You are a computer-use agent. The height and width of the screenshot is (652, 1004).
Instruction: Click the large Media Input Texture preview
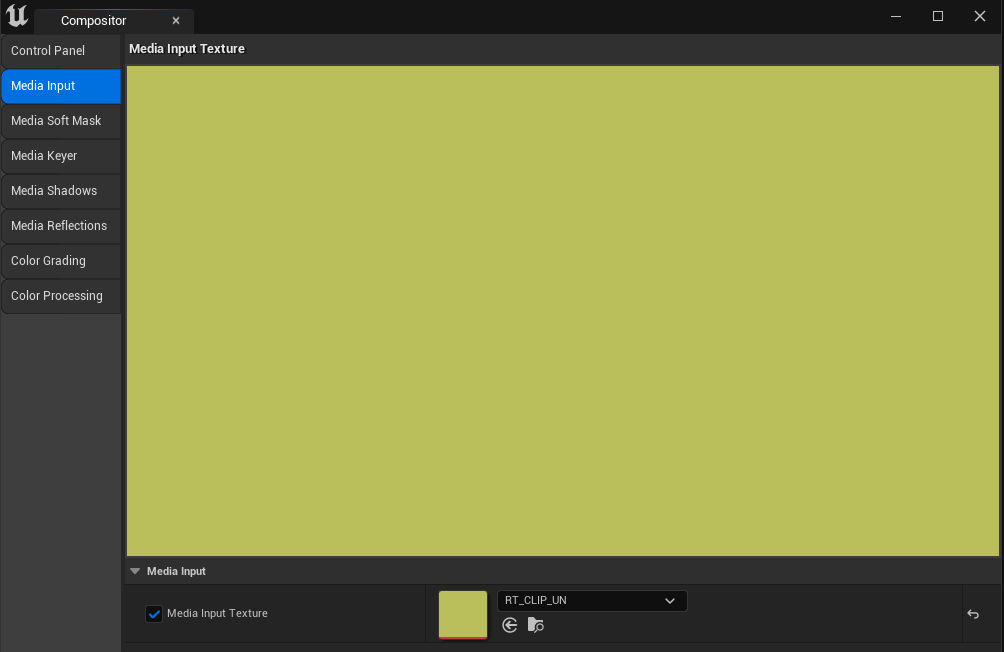(x=562, y=311)
